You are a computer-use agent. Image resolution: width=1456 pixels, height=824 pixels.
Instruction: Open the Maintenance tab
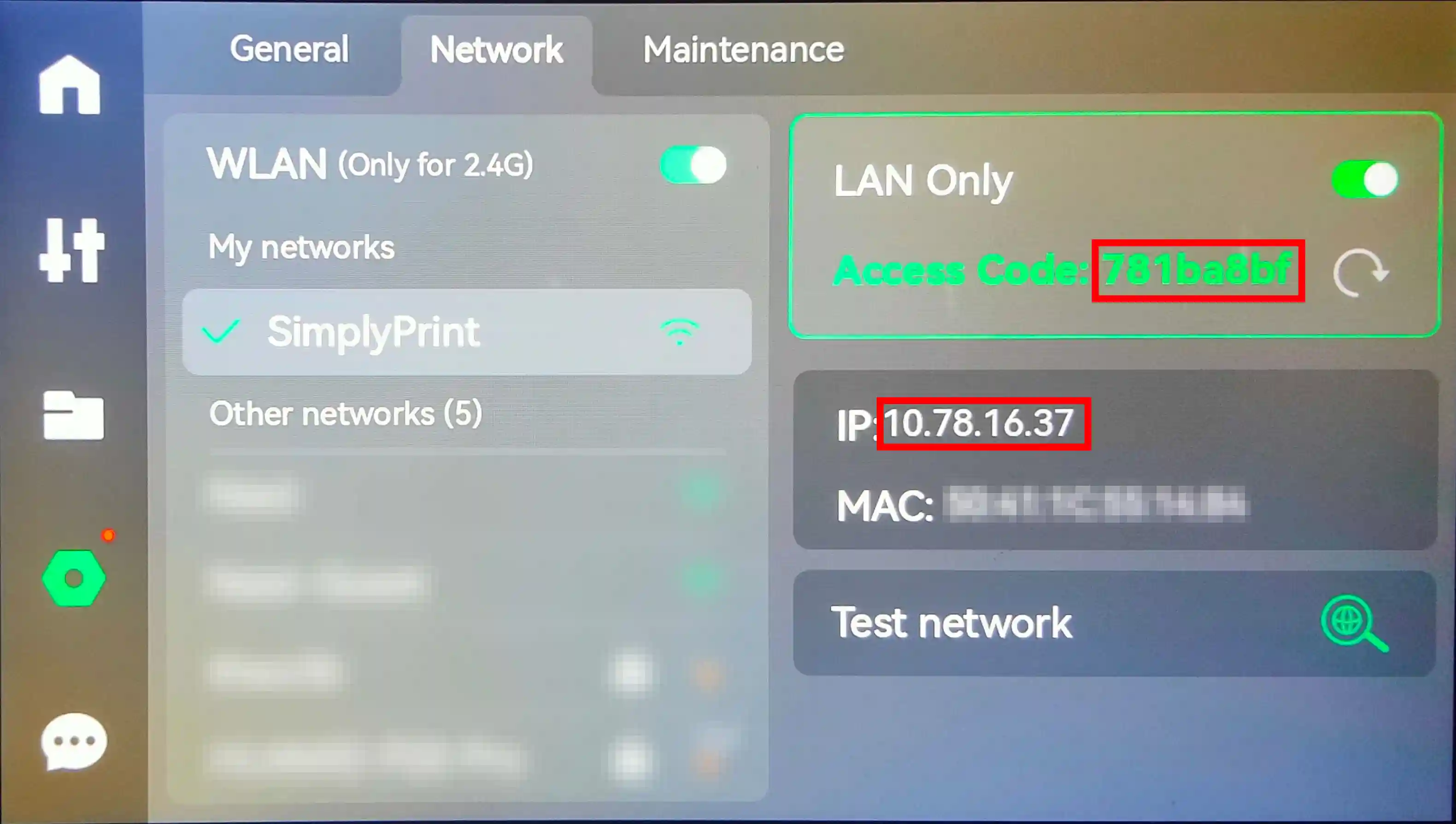pyautogui.click(x=743, y=50)
